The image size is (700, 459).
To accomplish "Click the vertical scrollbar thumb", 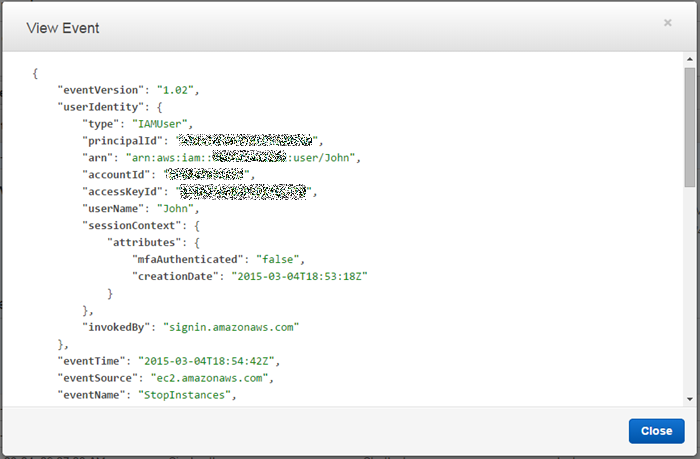I will 689,125.
